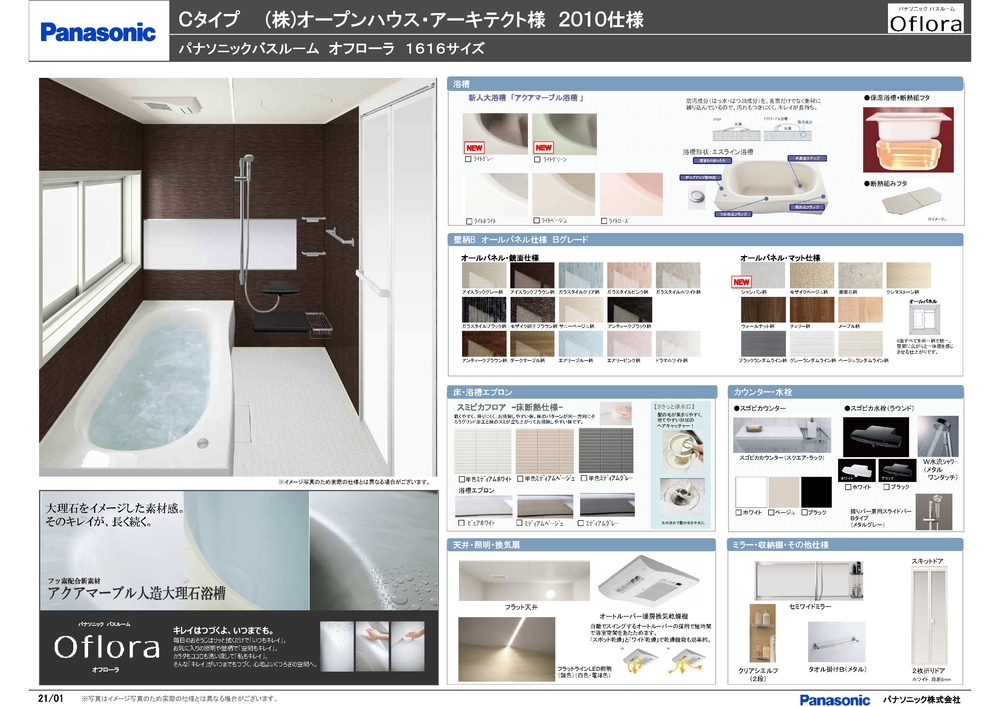Check the faucet ブラック color box
This screenshot has height=707, width=1000.
coord(886,487)
